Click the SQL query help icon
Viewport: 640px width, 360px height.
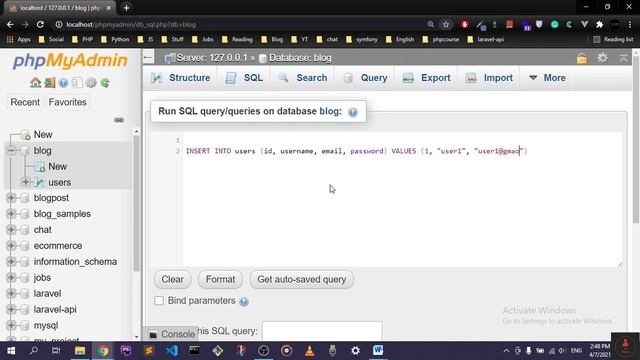(353, 112)
